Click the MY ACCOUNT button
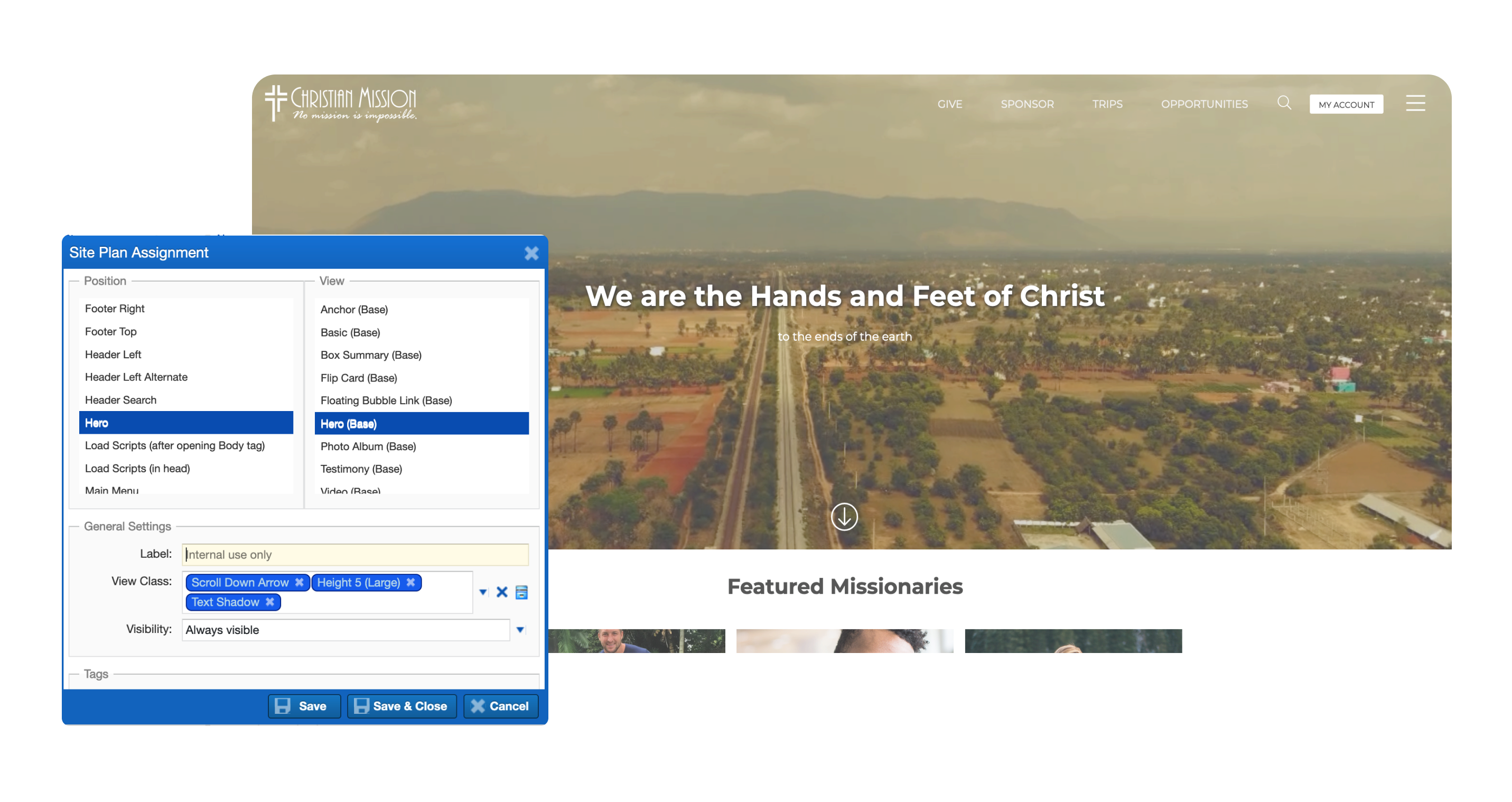Viewport: 1512px width, 802px height. [x=1347, y=104]
